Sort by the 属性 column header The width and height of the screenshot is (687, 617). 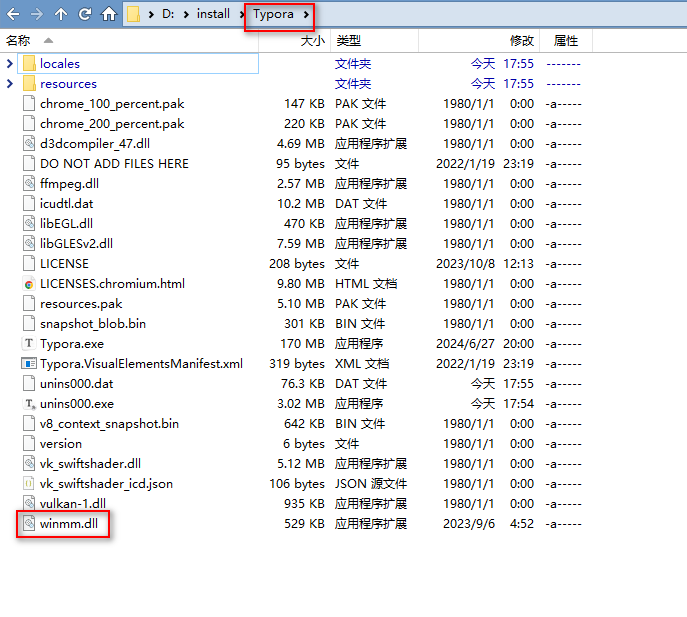click(x=566, y=41)
